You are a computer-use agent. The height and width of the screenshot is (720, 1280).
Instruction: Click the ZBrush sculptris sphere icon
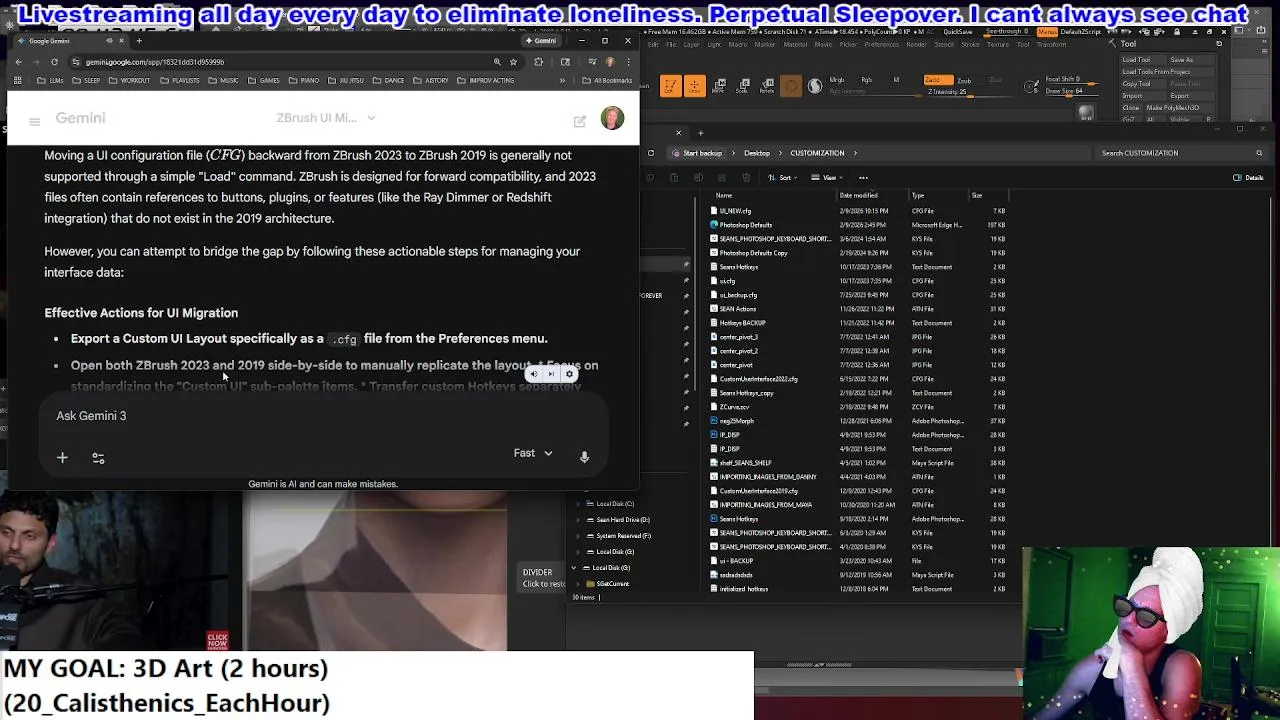click(815, 86)
